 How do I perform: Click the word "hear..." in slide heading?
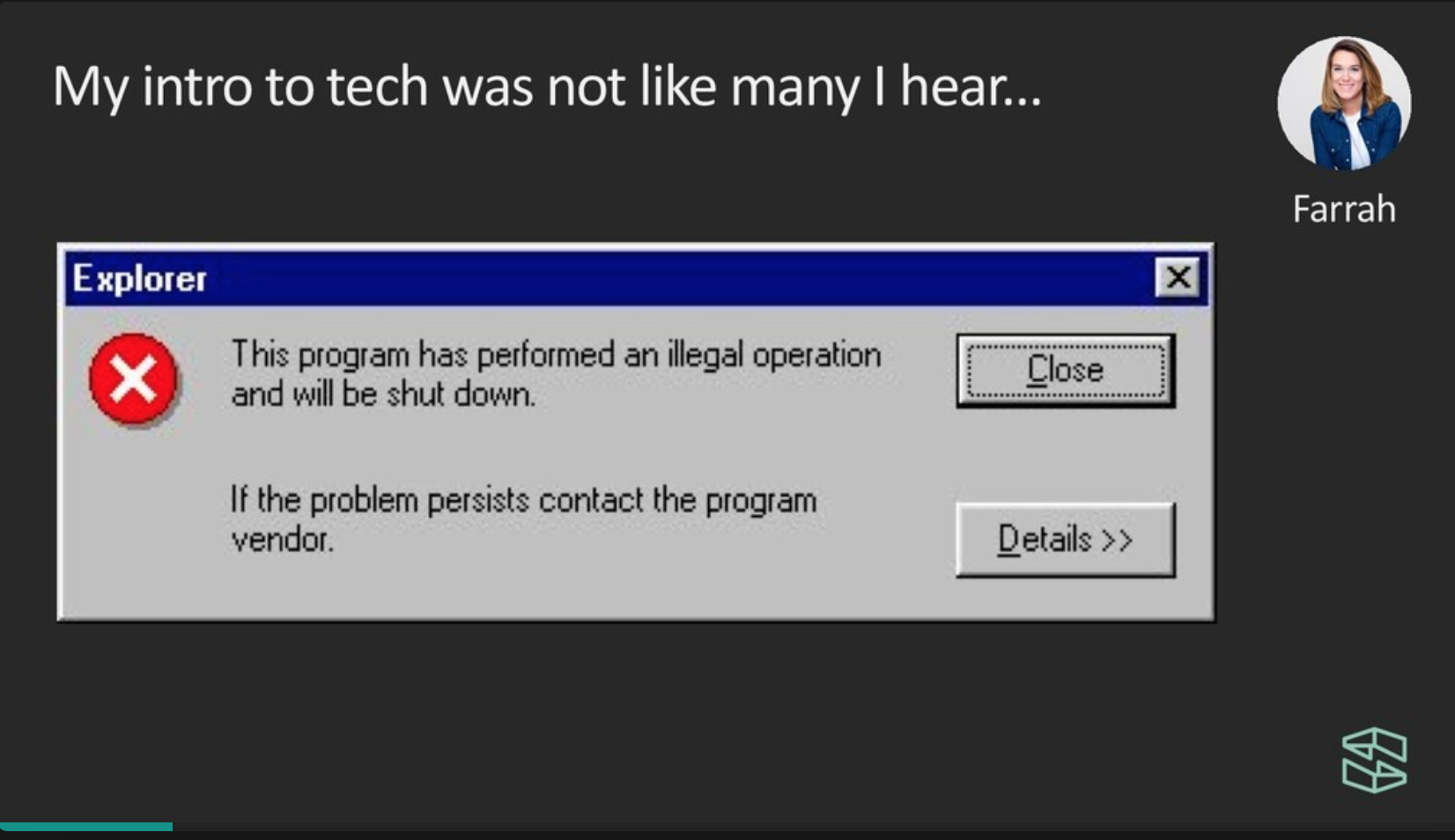pyautogui.click(x=971, y=87)
